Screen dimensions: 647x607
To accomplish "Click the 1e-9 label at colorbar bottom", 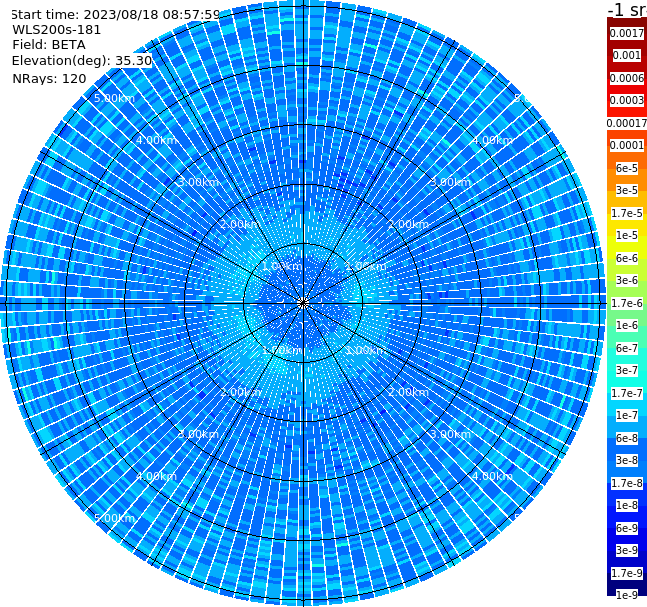I will click(x=627, y=595).
